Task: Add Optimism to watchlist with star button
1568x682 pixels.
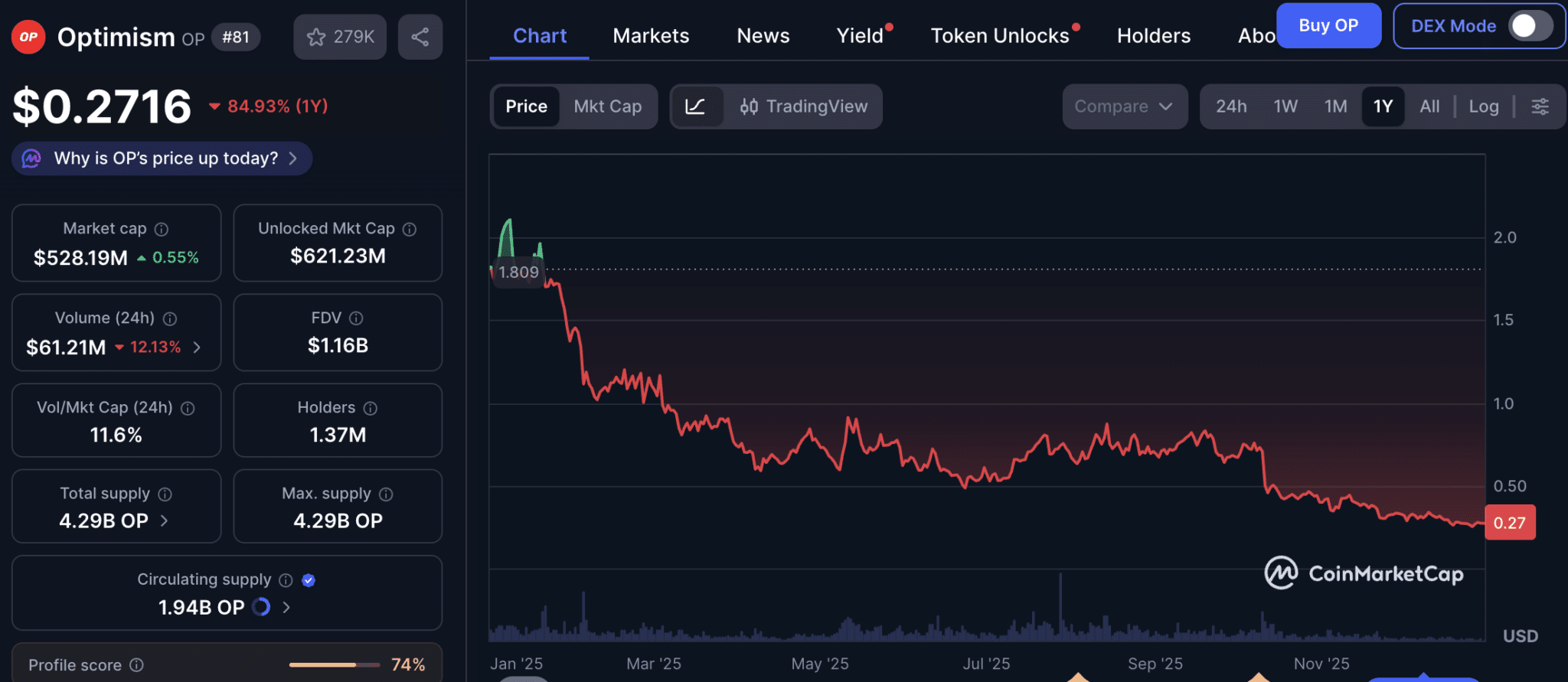Action: (x=340, y=37)
